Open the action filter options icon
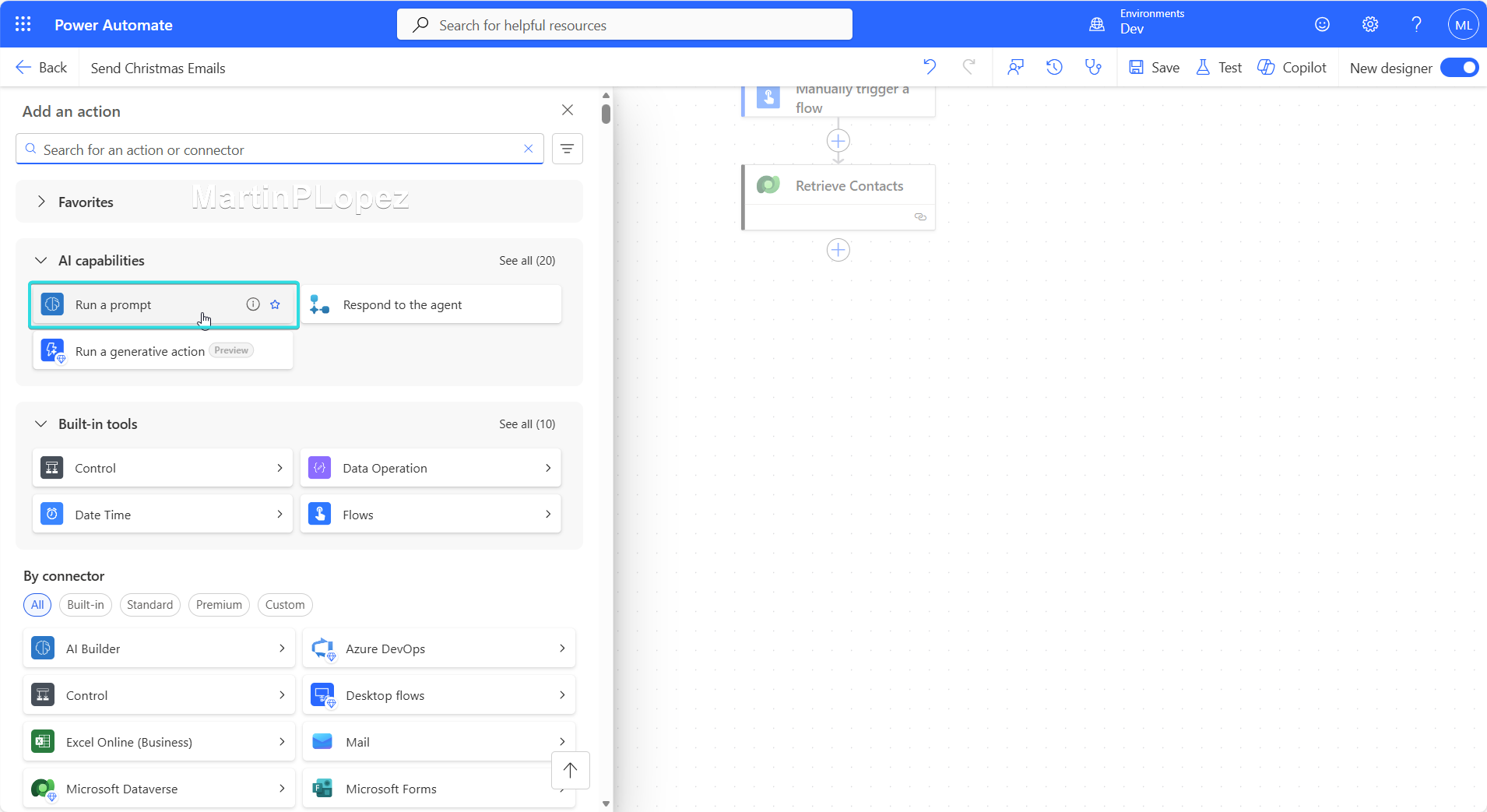This screenshot has width=1487, height=812. tap(568, 149)
